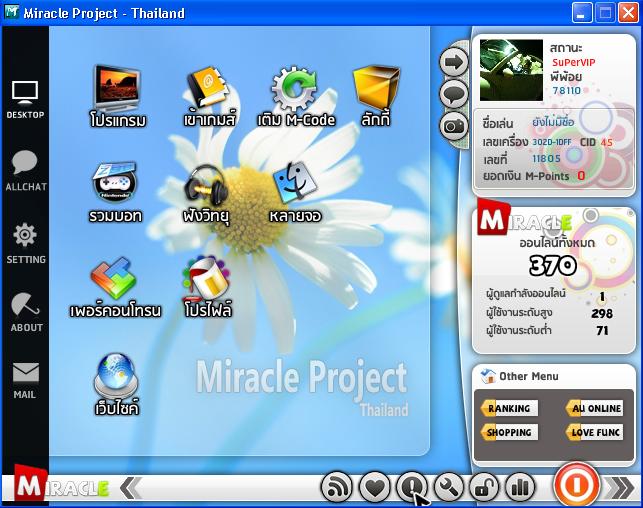
Task: Launch the โปรแกรม TV monitor icon
Action: coord(117,96)
